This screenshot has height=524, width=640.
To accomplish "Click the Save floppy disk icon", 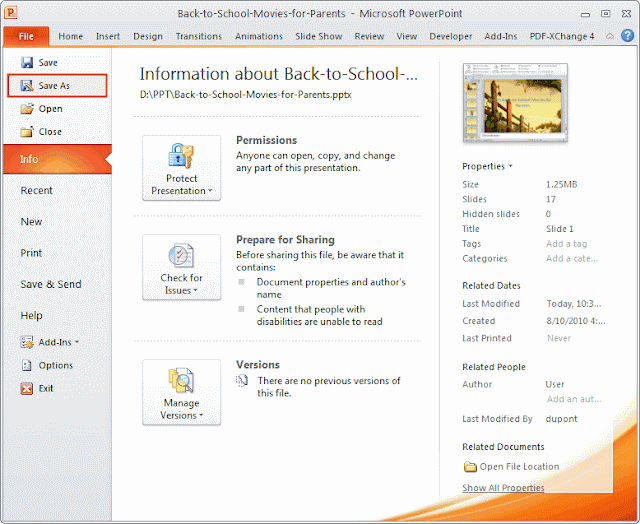I will (x=27, y=62).
